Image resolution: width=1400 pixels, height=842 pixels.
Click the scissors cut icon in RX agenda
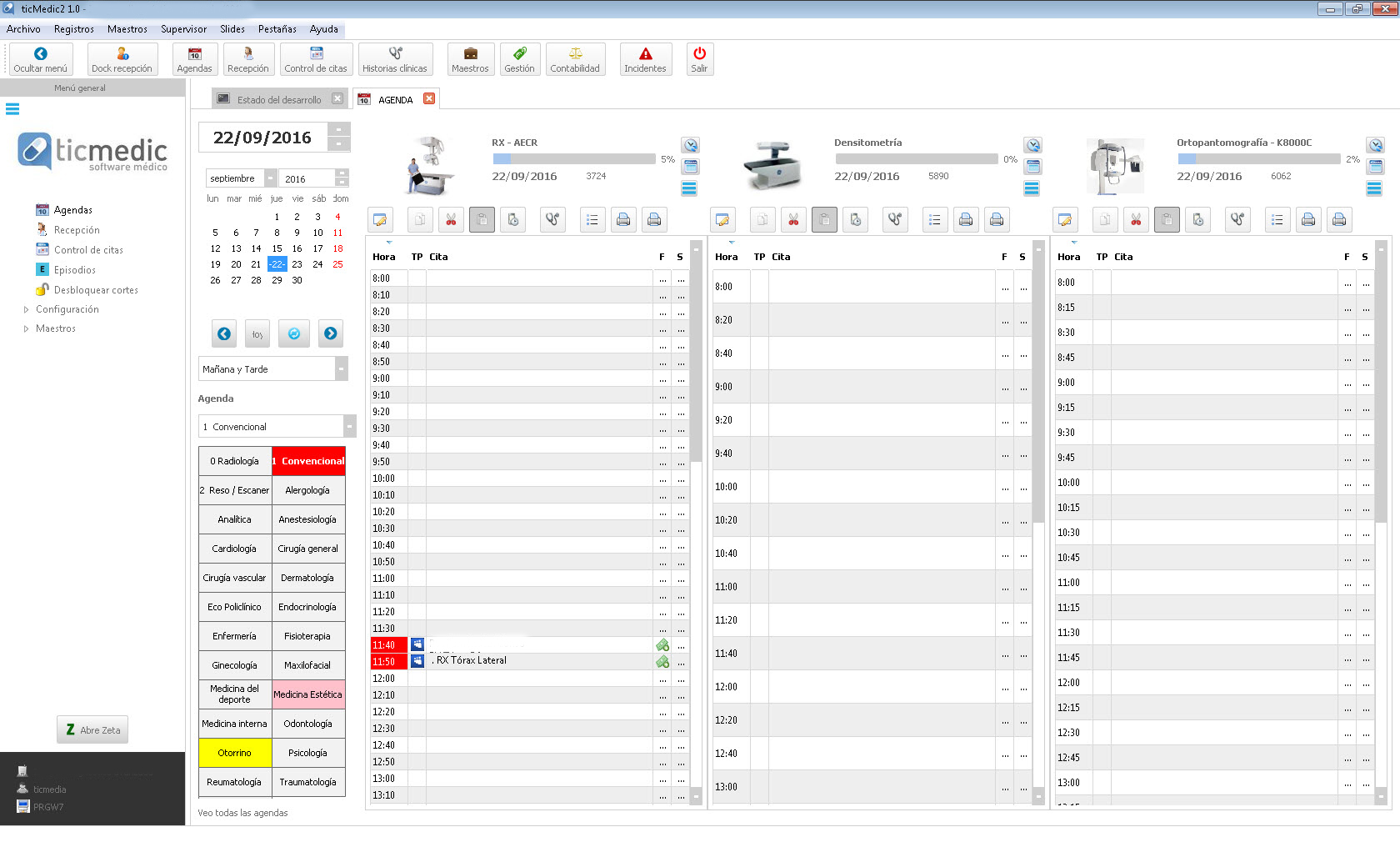coord(451,220)
